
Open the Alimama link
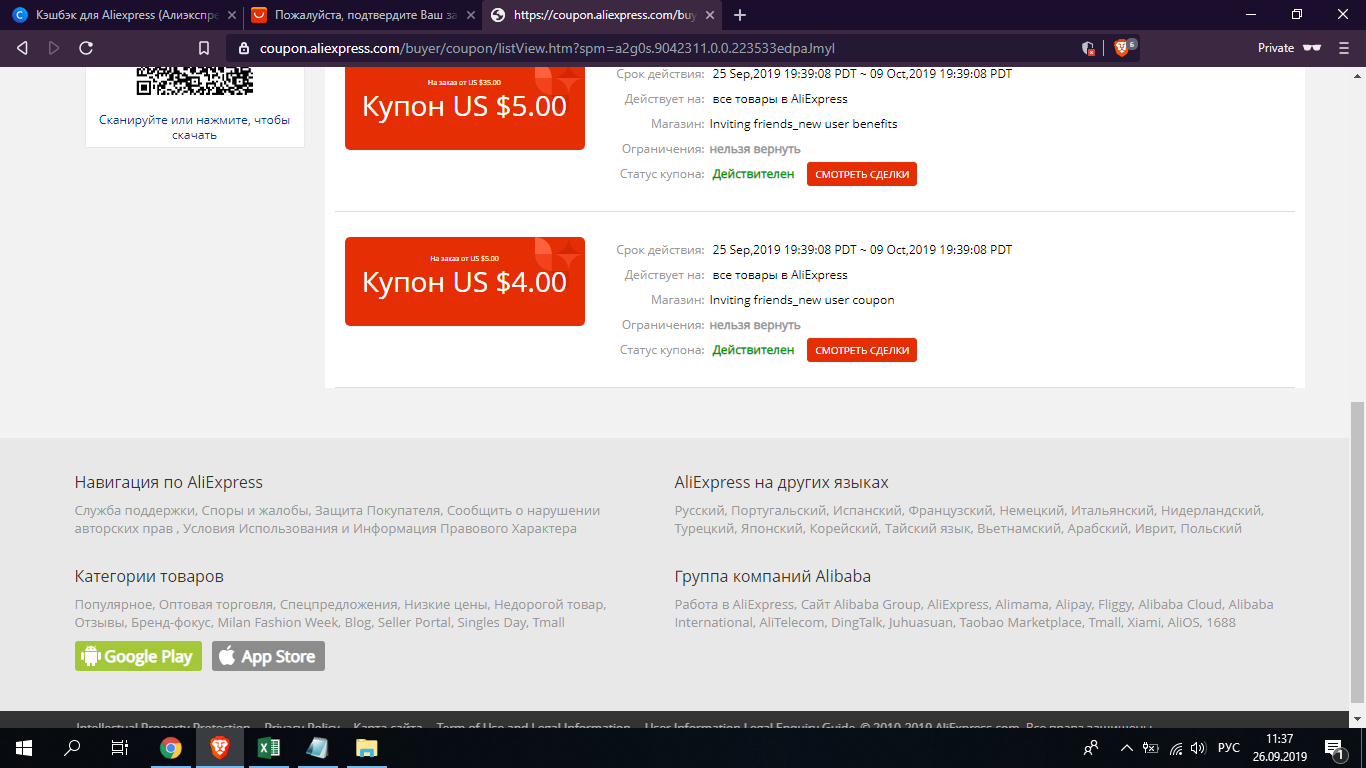point(1022,604)
